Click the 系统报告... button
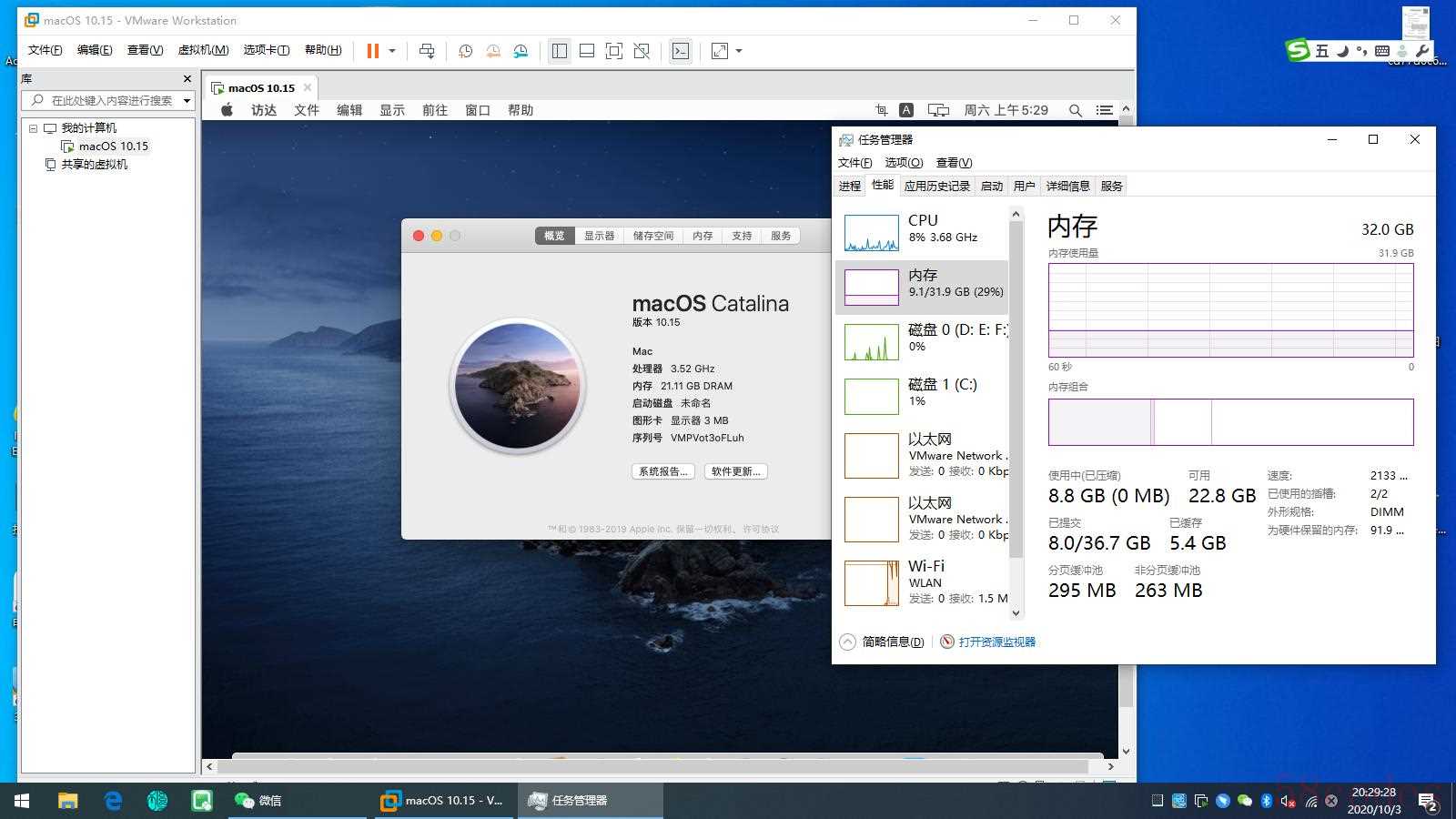Image resolution: width=1456 pixels, height=819 pixels. pyautogui.click(x=662, y=471)
